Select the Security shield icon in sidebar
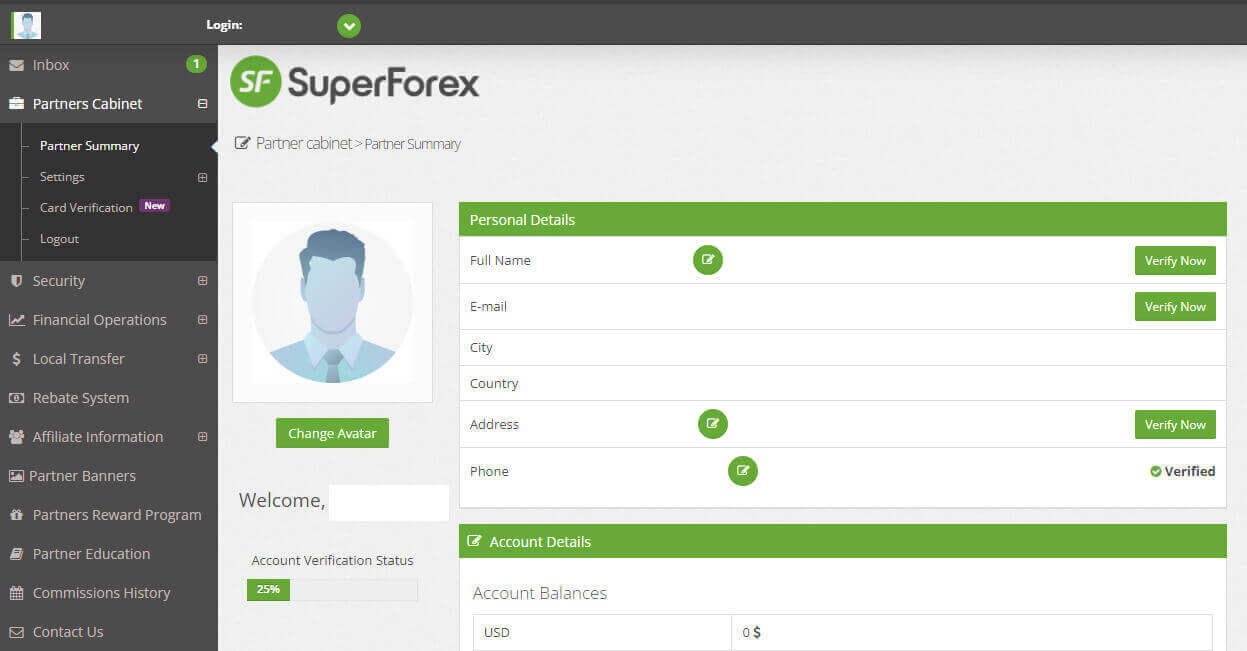The image size is (1247, 651). pyautogui.click(x=16, y=281)
